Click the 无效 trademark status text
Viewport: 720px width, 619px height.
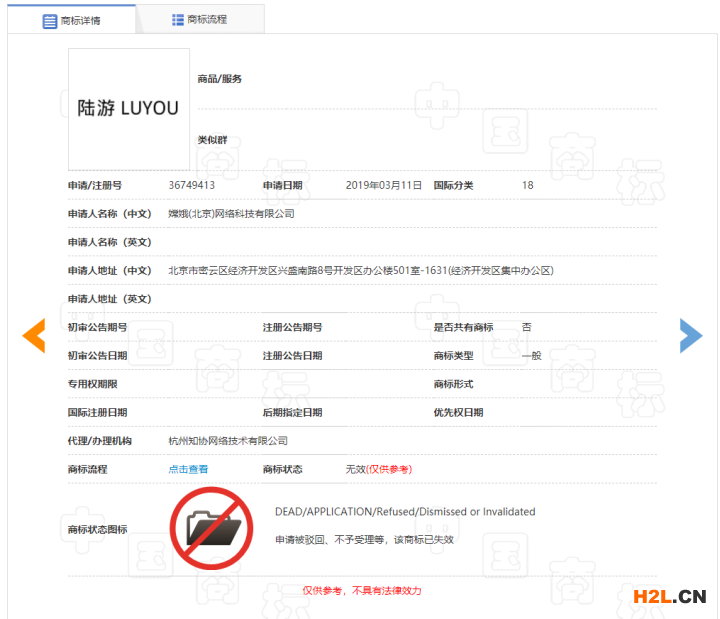[x=355, y=469]
